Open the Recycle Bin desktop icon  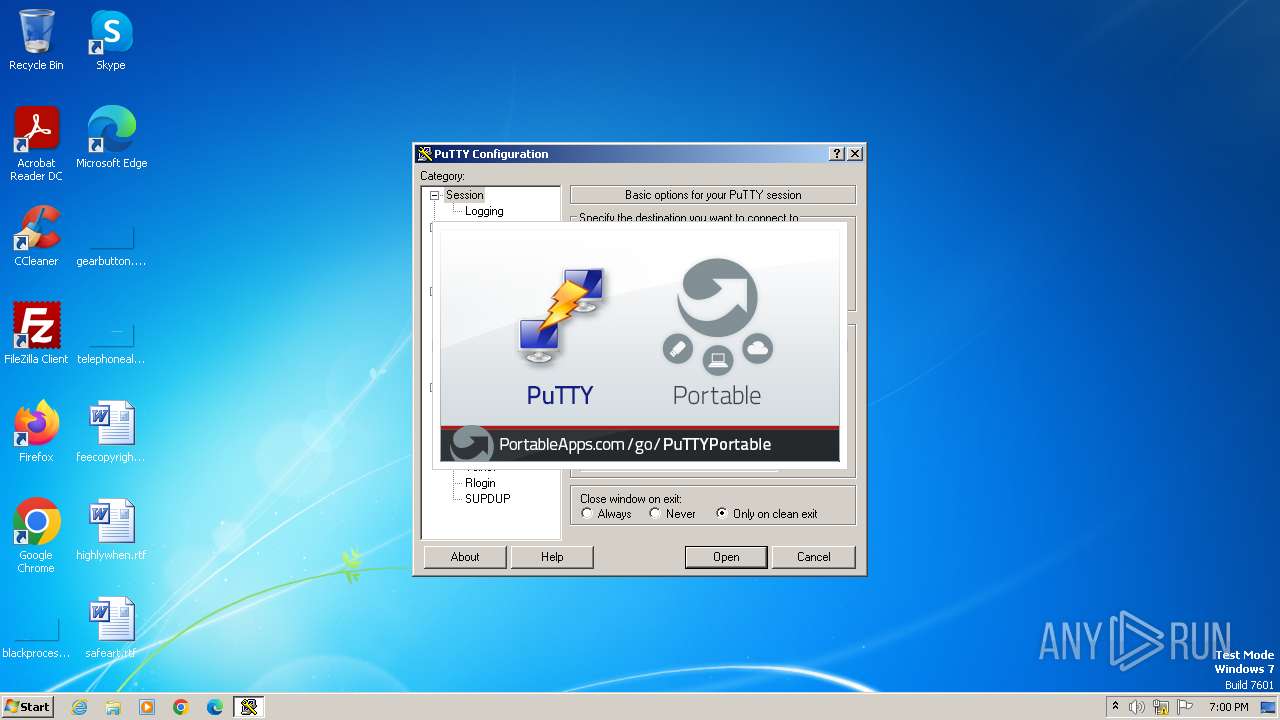coord(36,40)
